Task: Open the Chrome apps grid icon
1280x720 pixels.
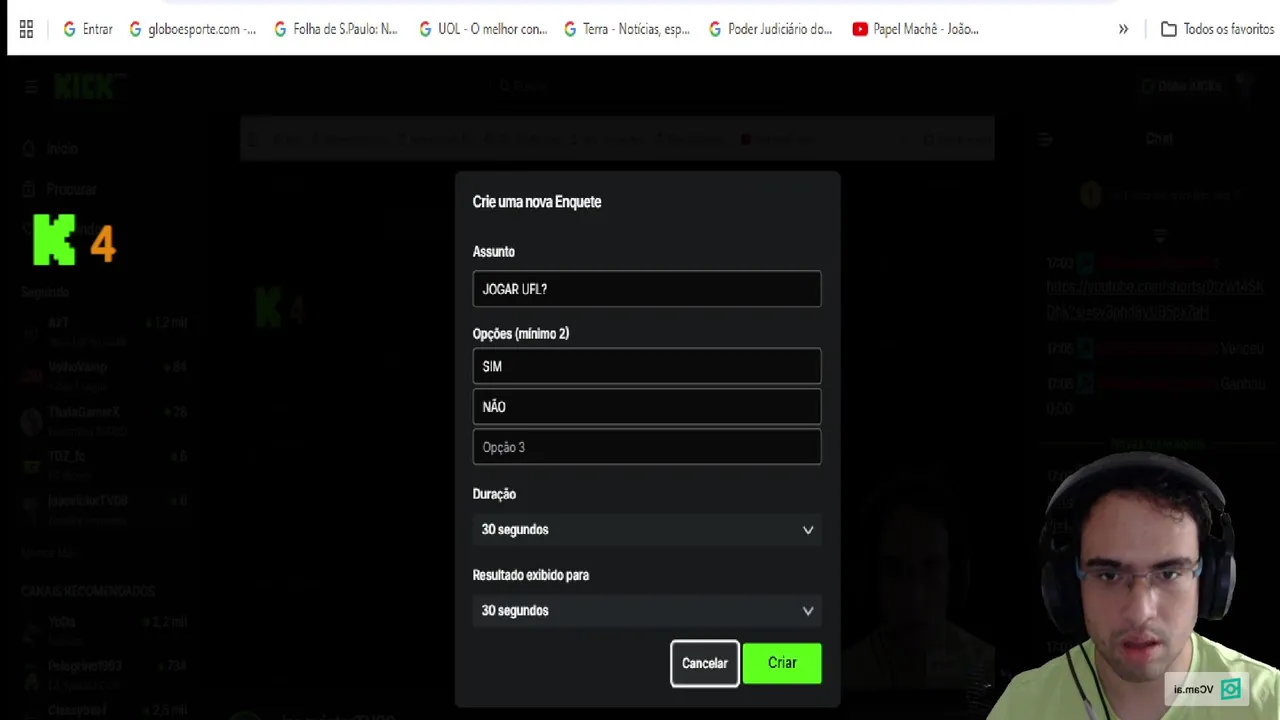Action: click(x=26, y=29)
